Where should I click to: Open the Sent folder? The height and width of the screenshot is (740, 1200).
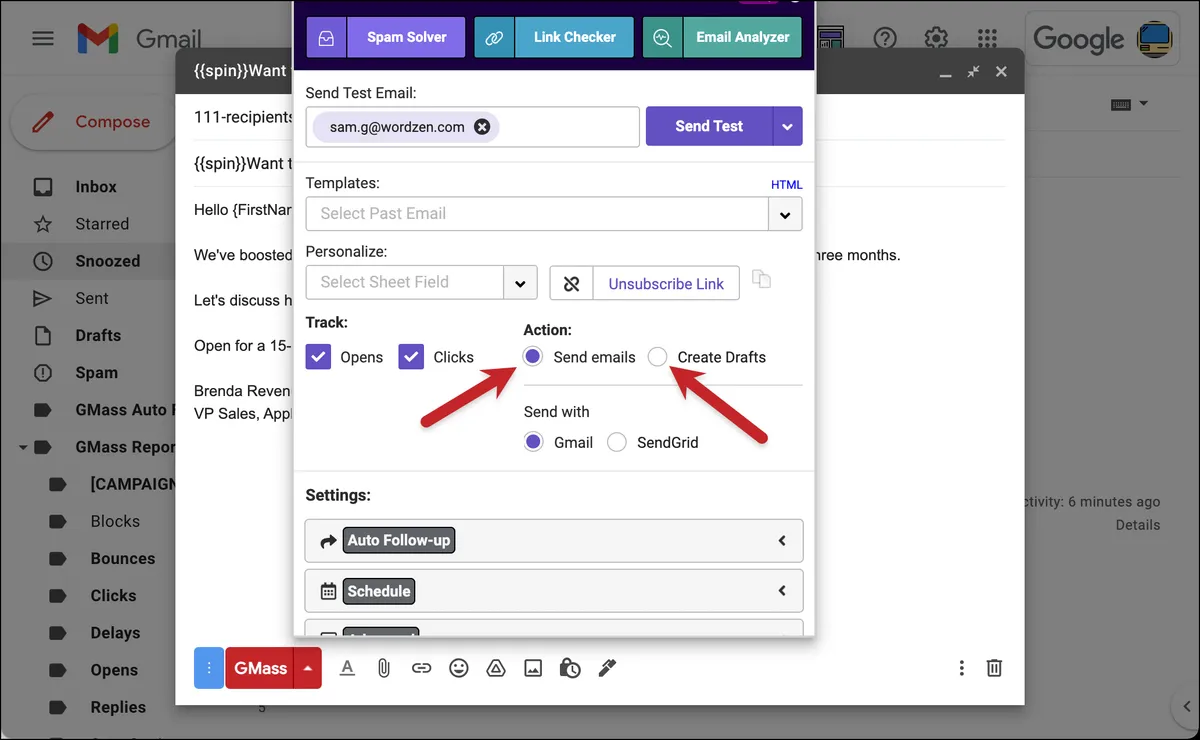tap(91, 298)
